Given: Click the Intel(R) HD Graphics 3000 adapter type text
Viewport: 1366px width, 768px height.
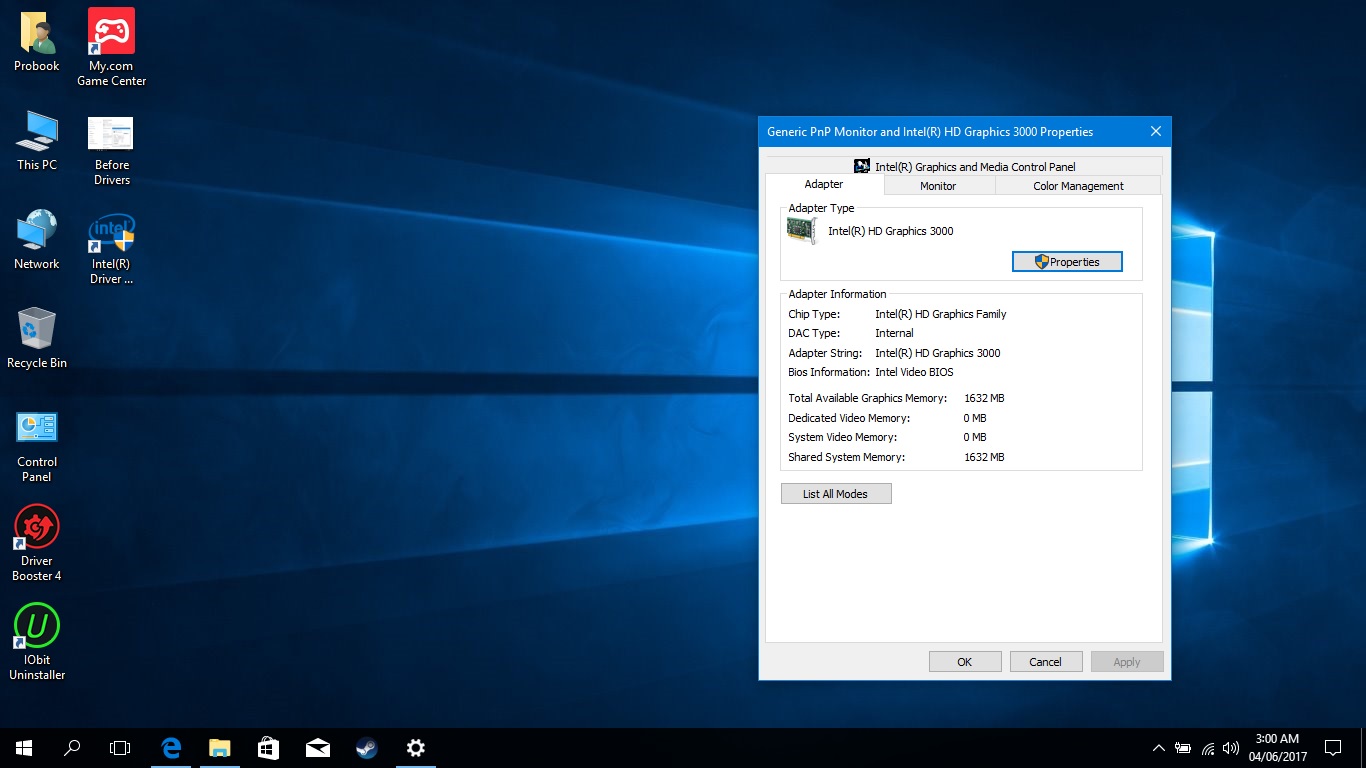Looking at the screenshot, I should (891, 231).
